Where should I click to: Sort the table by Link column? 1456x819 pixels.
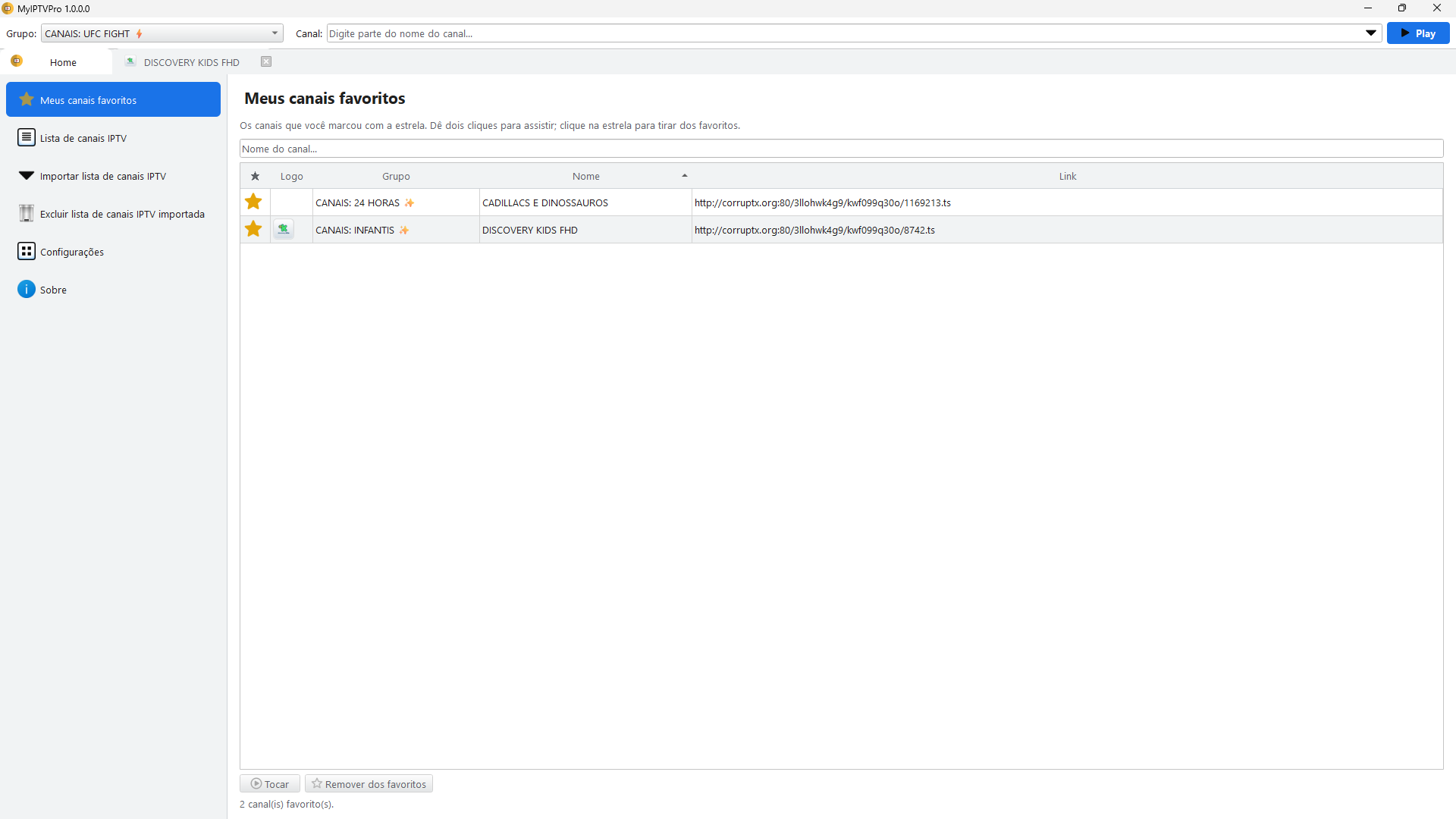pyautogui.click(x=1067, y=176)
